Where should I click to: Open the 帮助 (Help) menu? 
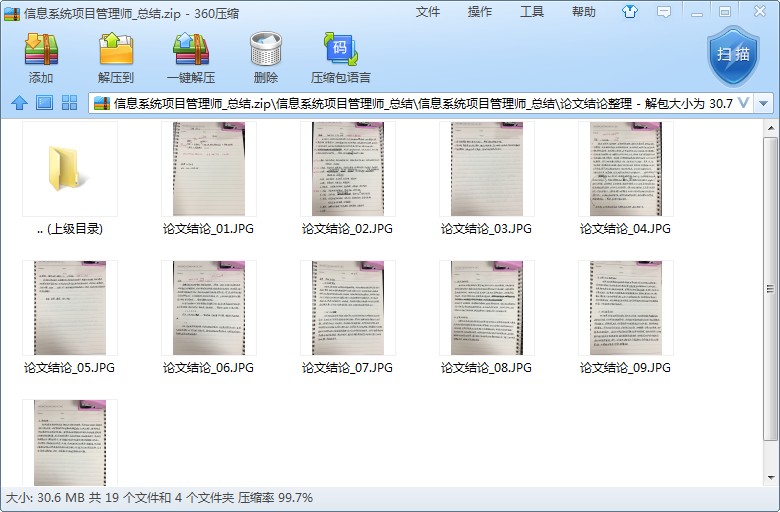coord(584,12)
